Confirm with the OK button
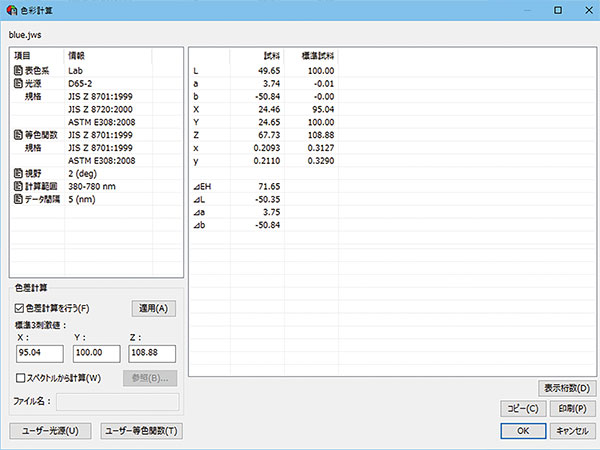 (523, 431)
